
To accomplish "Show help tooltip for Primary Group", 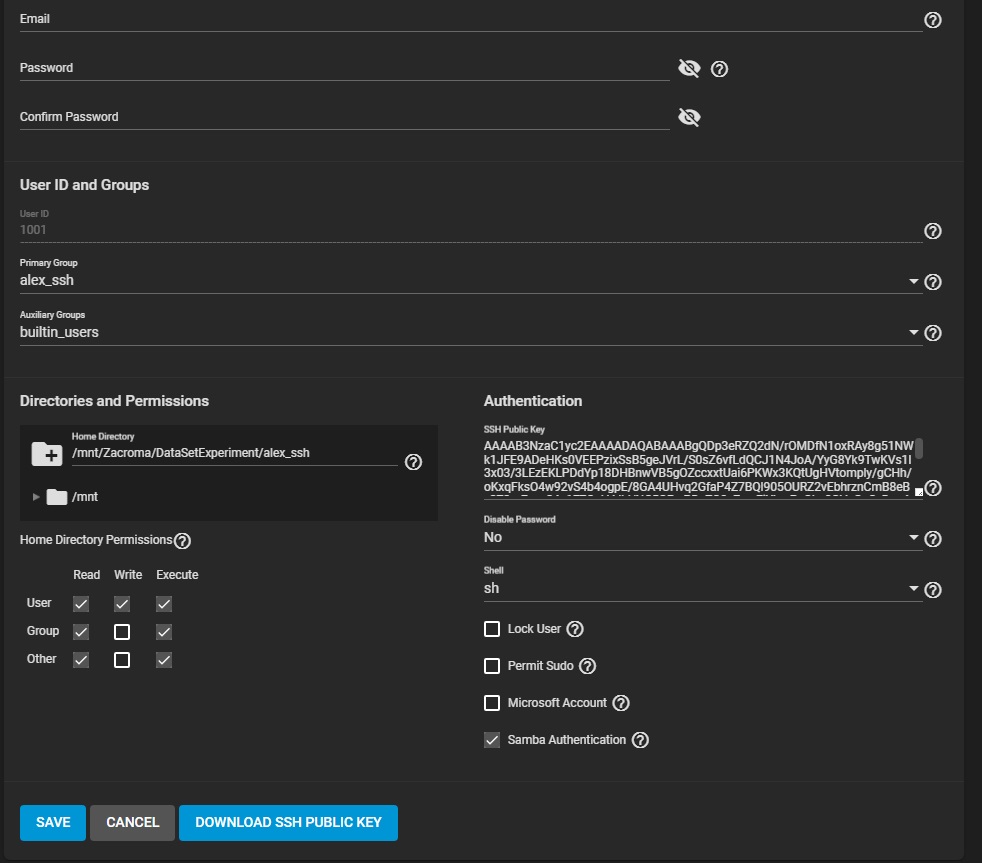I will [x=933, y=282].
